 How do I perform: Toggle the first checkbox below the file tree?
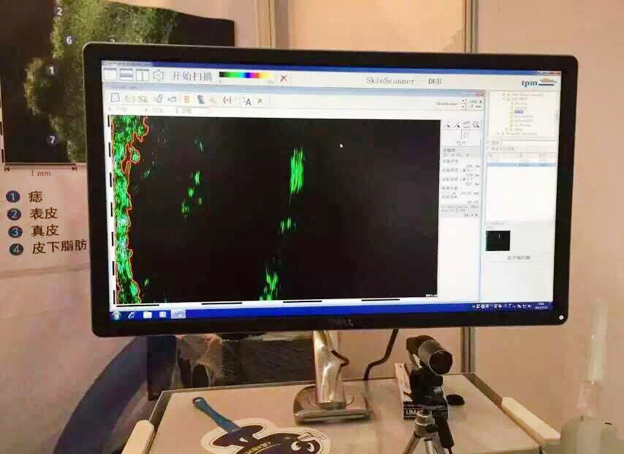[489, 143]
